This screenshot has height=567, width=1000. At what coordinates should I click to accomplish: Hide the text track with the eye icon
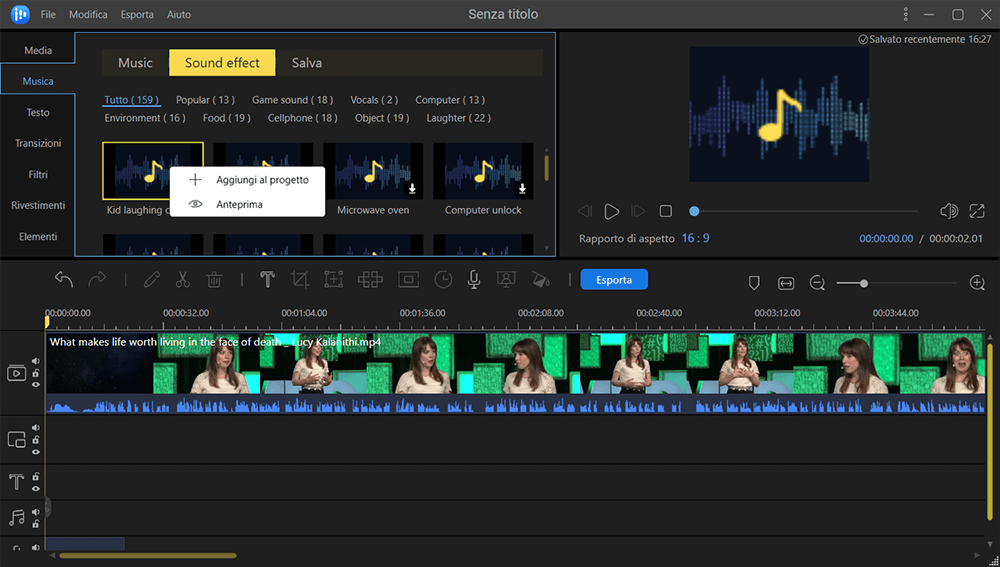[x=36, y=488]
